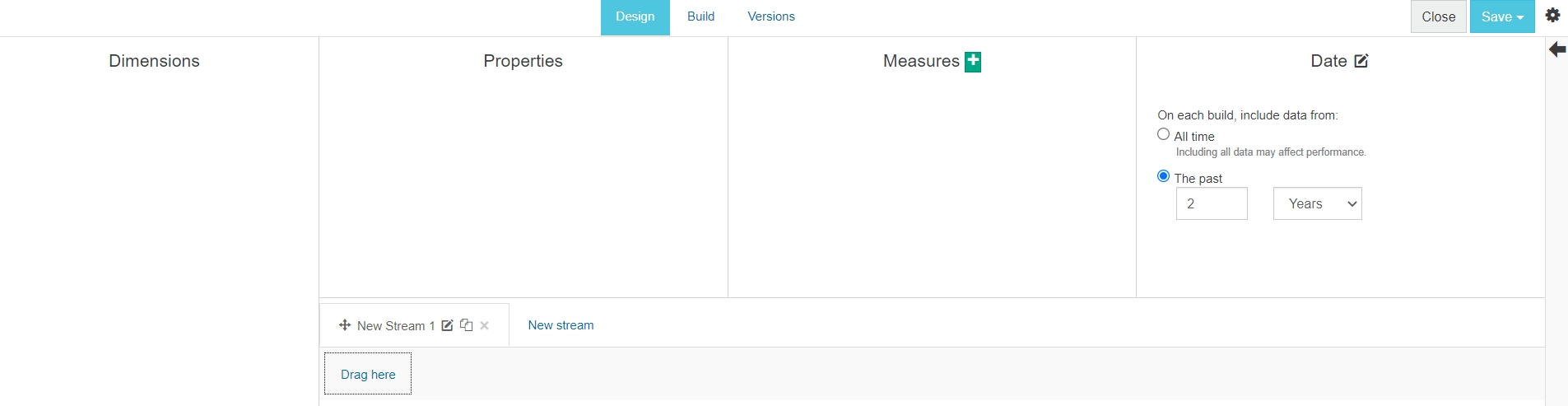Image resolution: width=1568 pixels, height=406 pixels.
Task: Click the move handle on New Stream 1
Action: coord(345,325)
